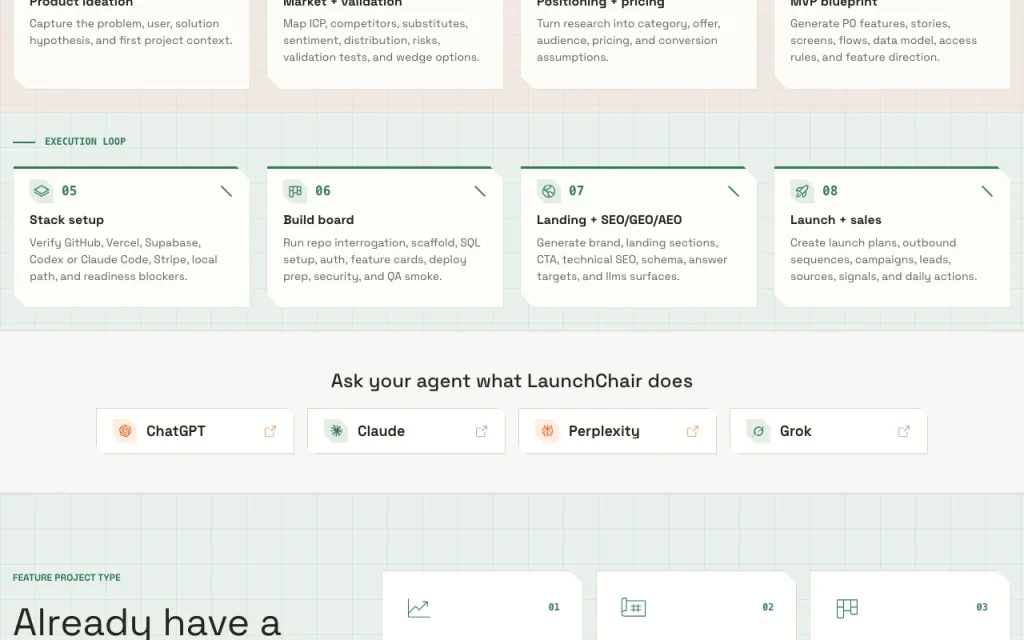
Task: Open external link icon on Claude button
Action: point(481,431)
